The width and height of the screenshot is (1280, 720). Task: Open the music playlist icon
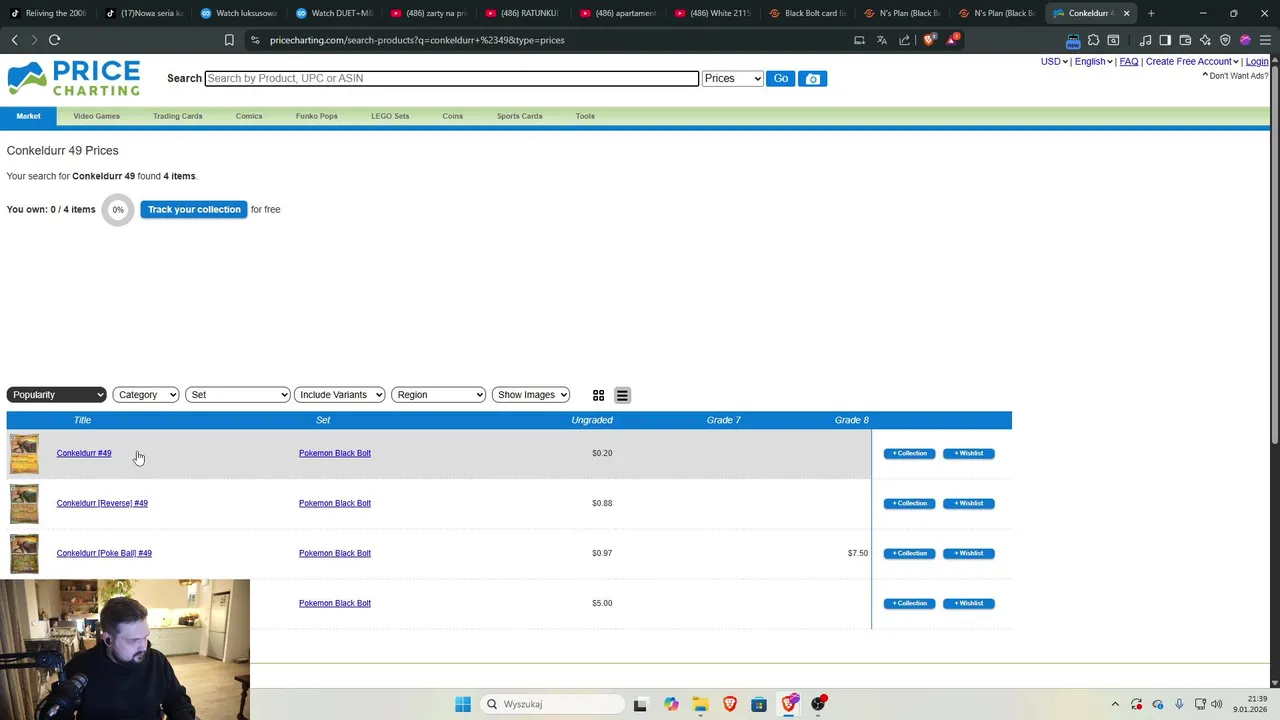pyautogui.click(x=1145, y=40)
